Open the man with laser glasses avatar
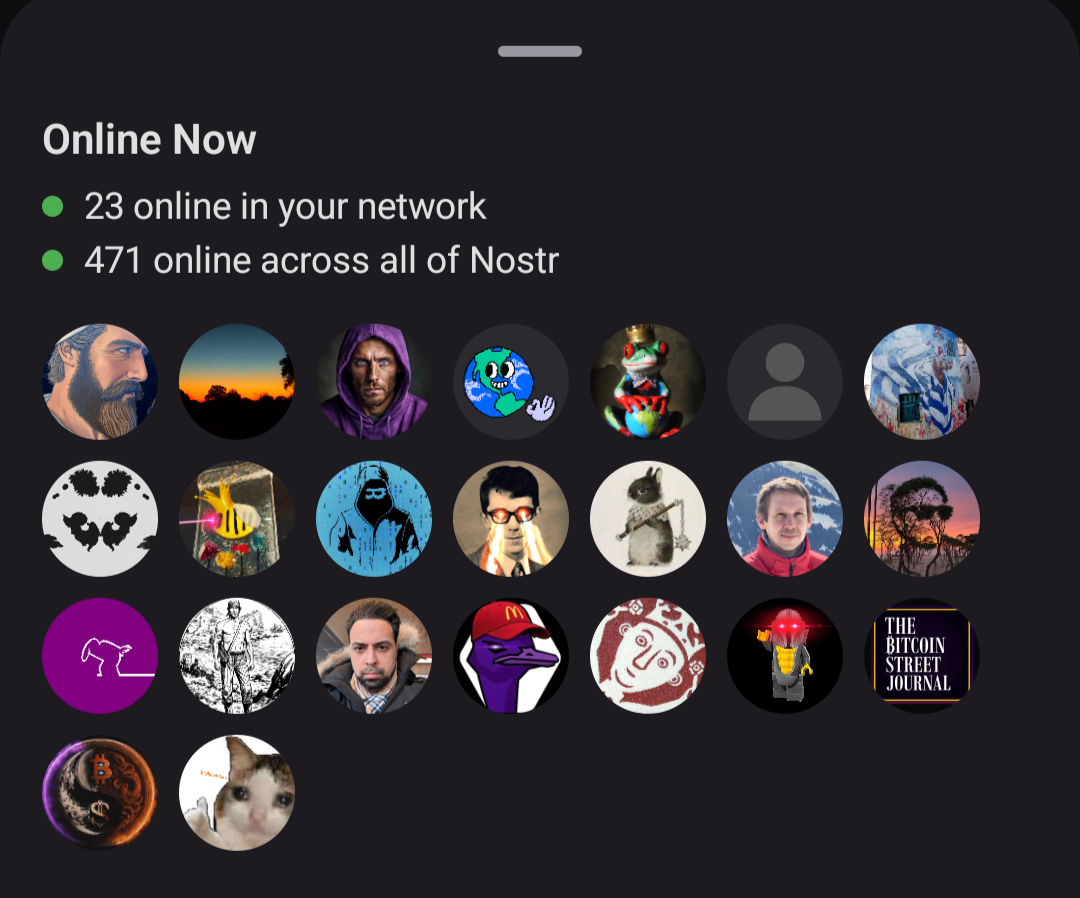The image size is (1080, 898). click(511, 519)
